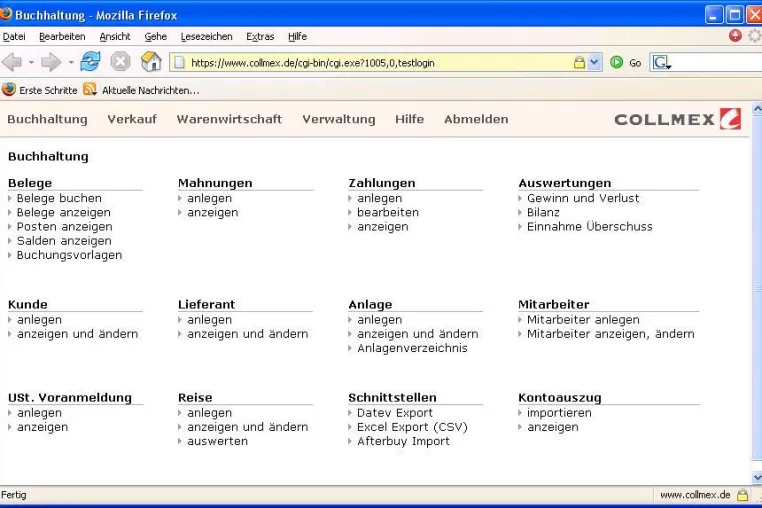Screen dimensions: 762x508
Task: Click the RSS icon for Aktuelle Nachrichten
Action: tap(89, 90)
